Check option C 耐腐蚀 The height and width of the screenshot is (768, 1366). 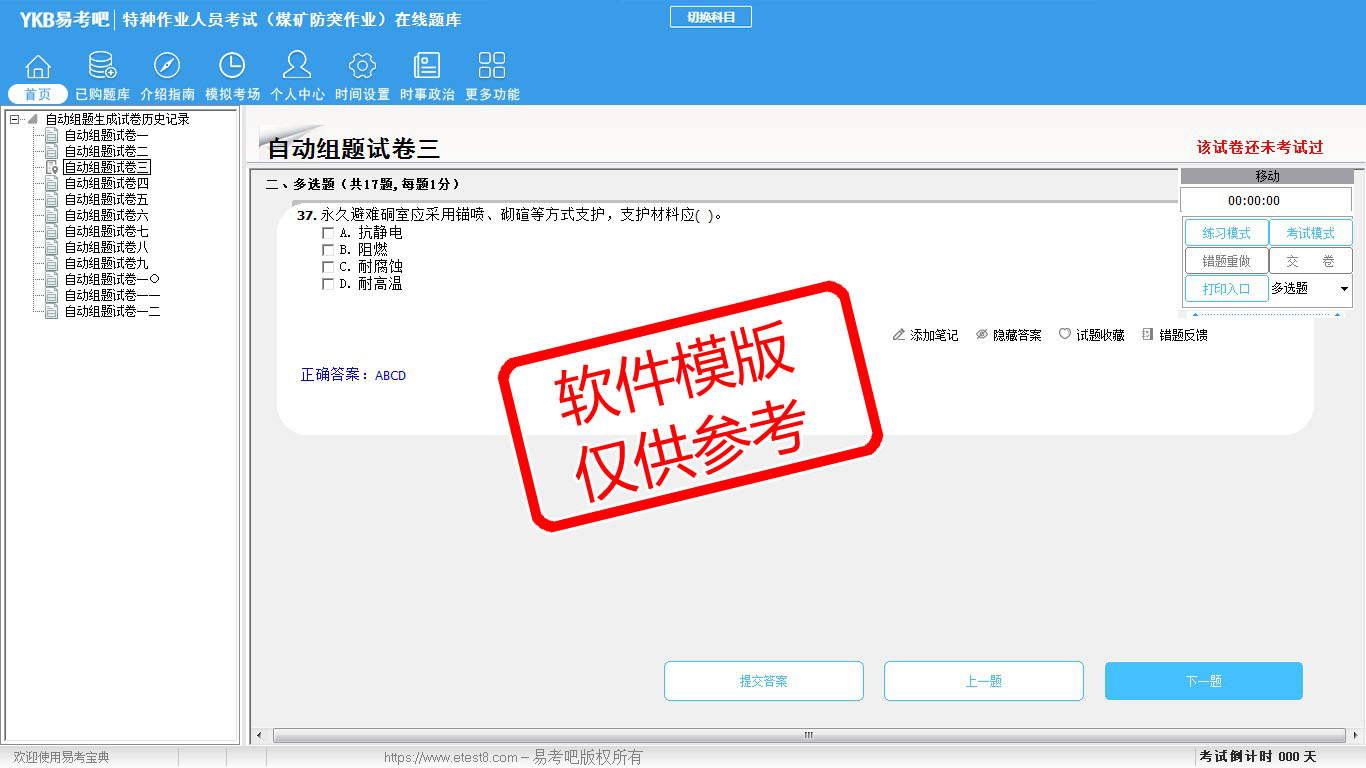328,267
